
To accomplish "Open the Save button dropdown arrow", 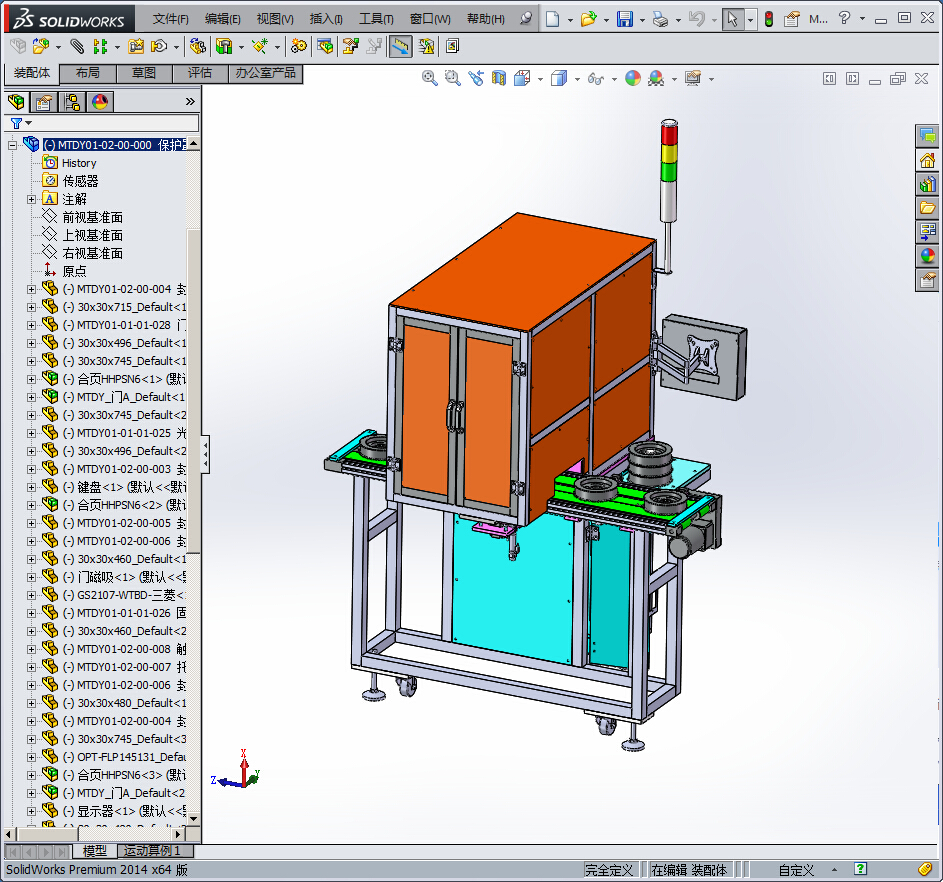I will coord(642,19).
